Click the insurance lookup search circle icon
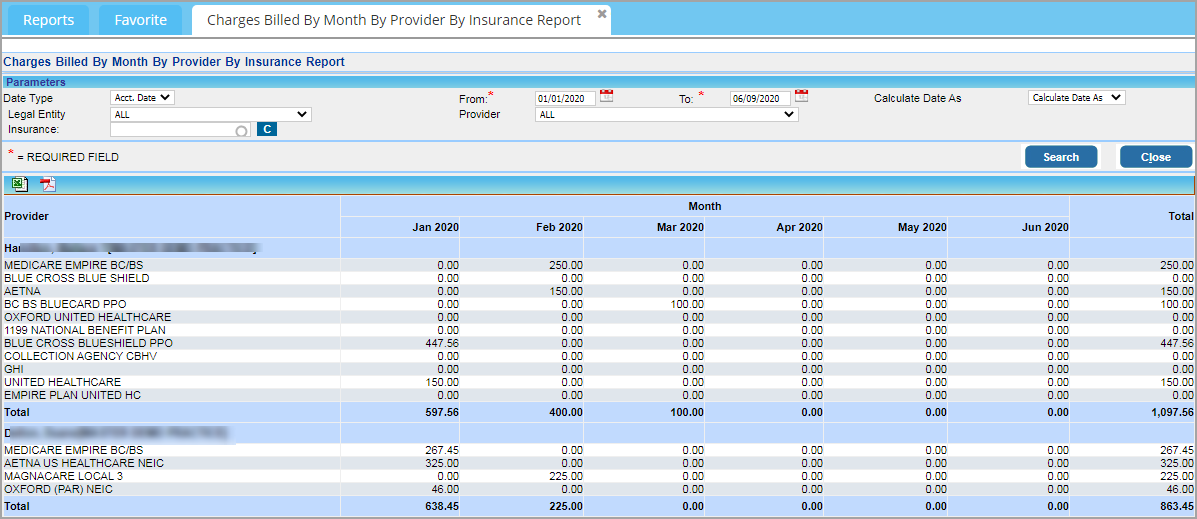The width and height of the screenshot is (1197, 519). coord(242,131)
